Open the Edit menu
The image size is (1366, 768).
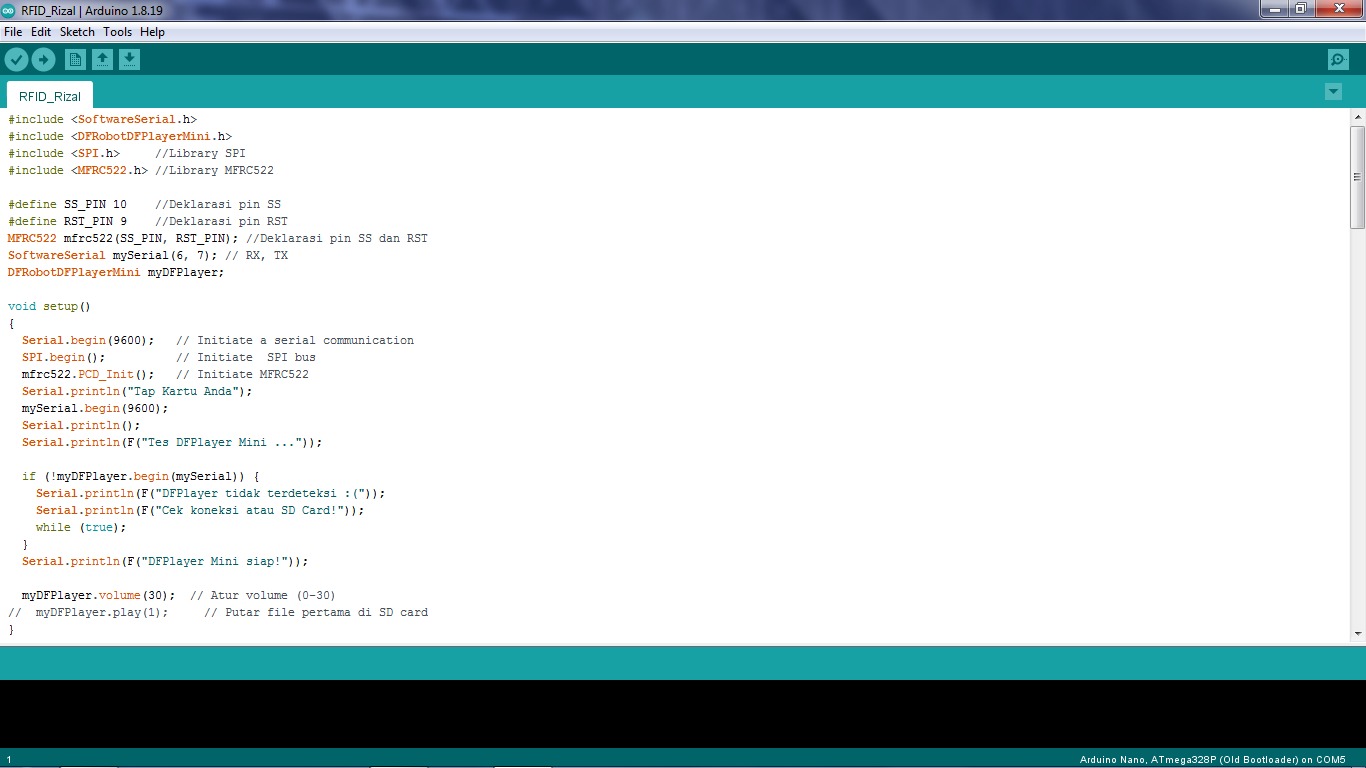click(x=41, y=32)
